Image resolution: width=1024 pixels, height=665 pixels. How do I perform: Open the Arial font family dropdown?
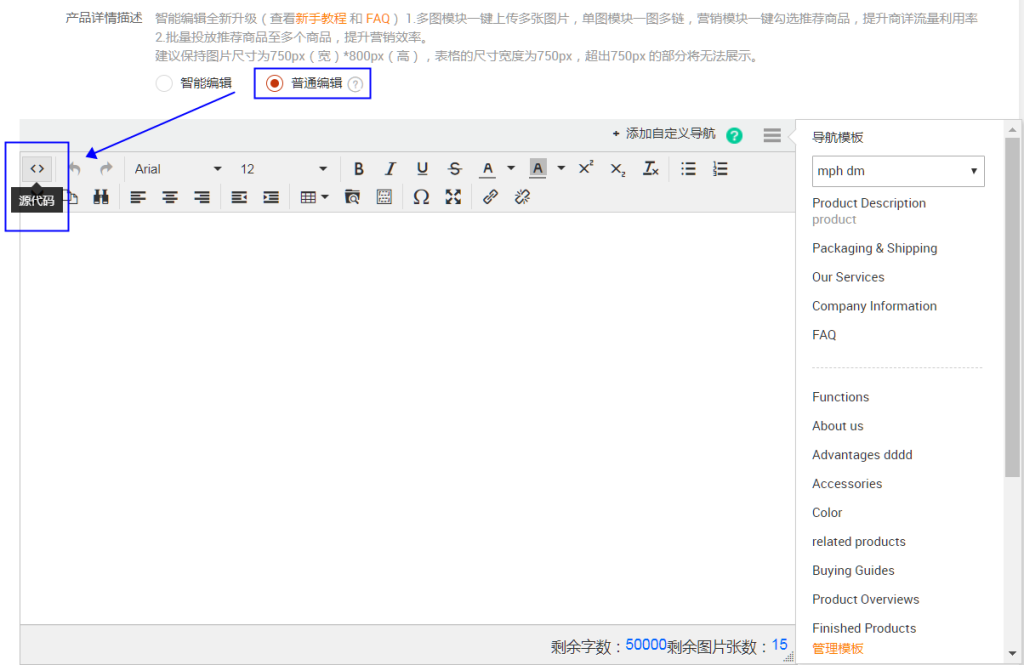178,169
